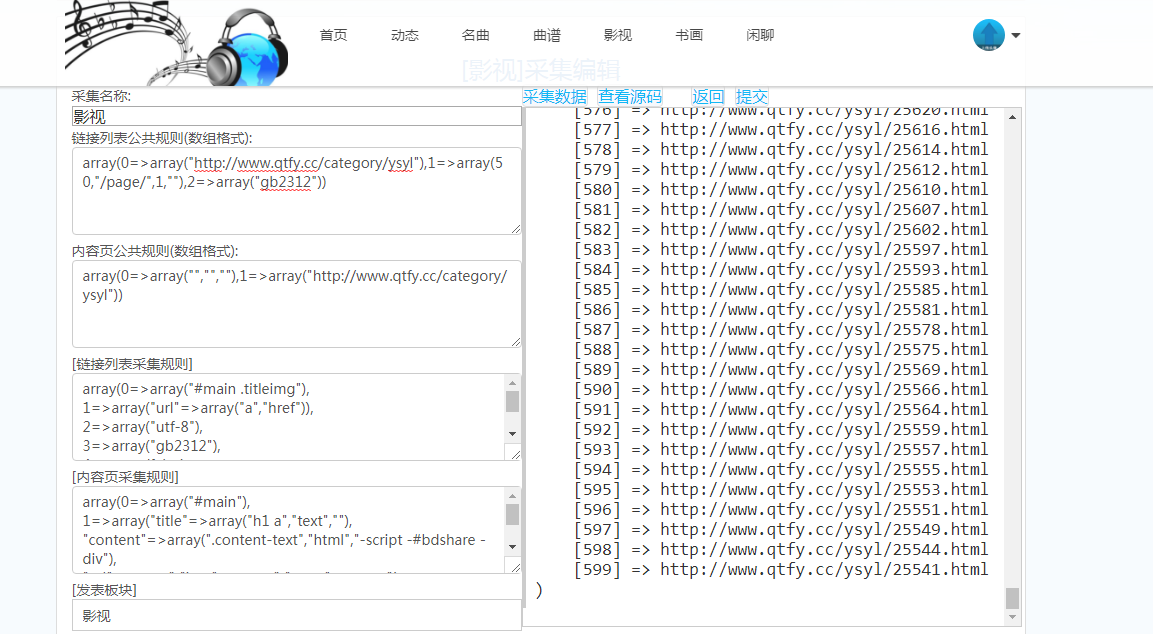
Task: Open the 闲聊 menu item
Action: pyautogui.click(x=760, y=35)
